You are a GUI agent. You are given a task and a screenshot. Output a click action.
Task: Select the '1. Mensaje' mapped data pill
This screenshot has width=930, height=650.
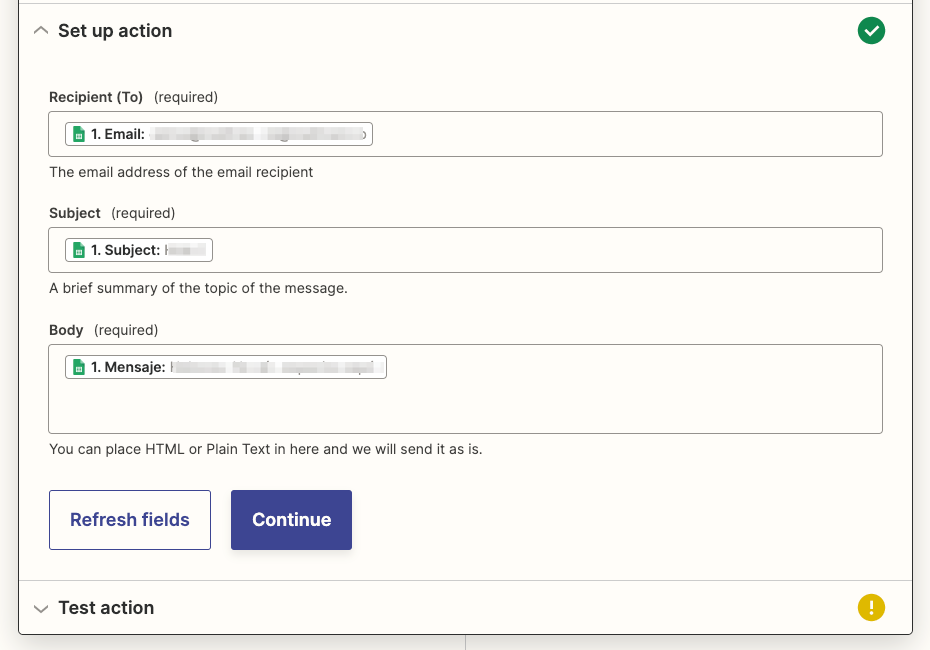point(226,367)
